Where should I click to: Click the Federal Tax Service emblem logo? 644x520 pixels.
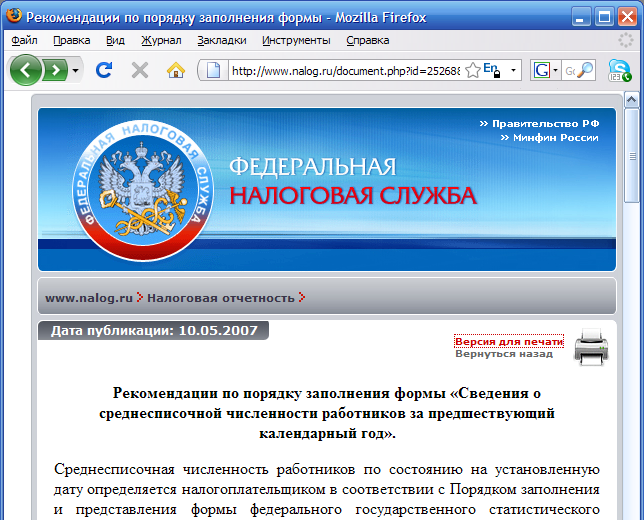(143, 190)
